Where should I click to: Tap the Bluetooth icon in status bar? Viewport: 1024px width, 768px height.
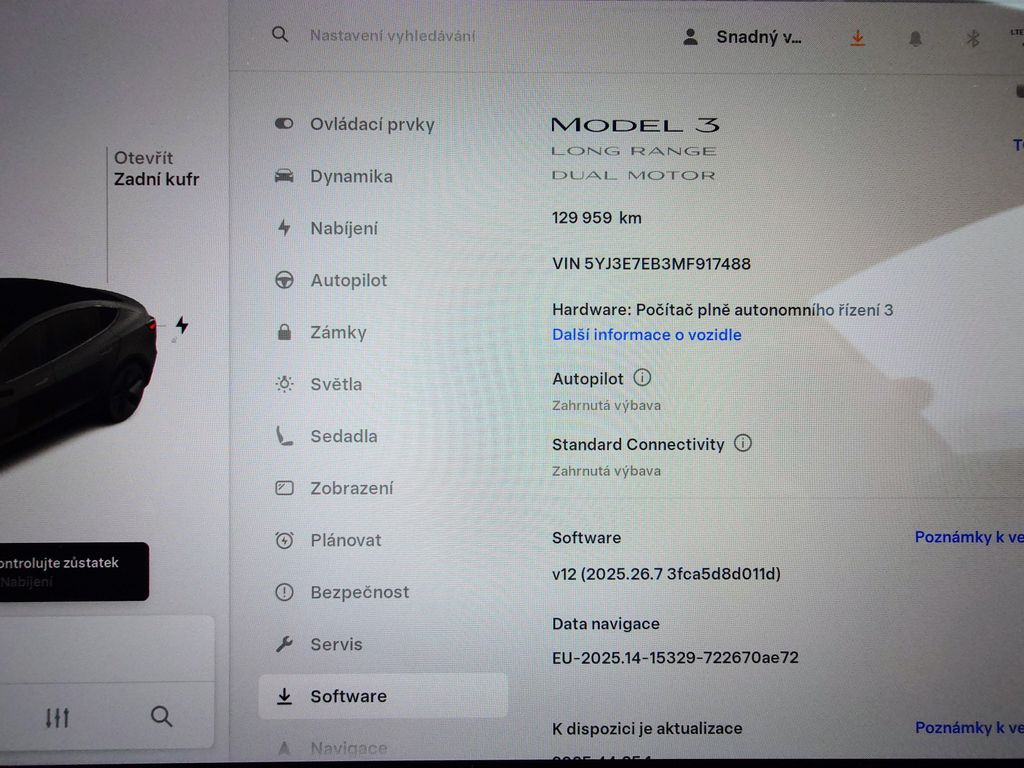(x=972, y=39)
